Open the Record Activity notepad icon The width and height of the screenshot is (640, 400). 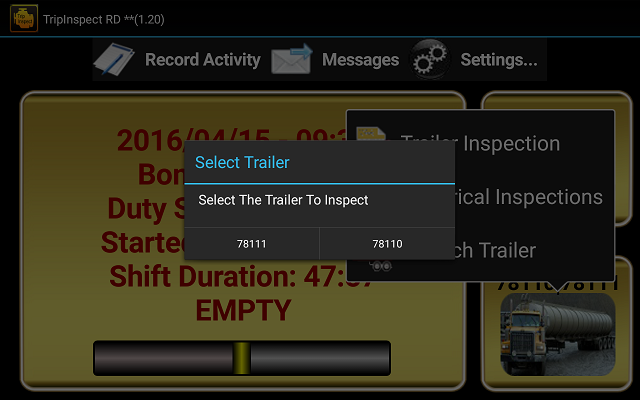point(114,60)
